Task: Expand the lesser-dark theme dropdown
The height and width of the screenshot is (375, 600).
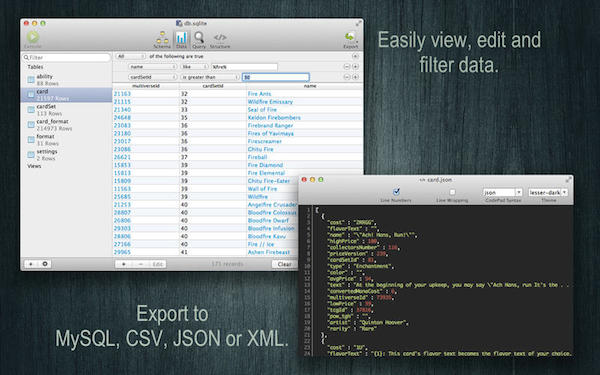Action: (548, 192)
